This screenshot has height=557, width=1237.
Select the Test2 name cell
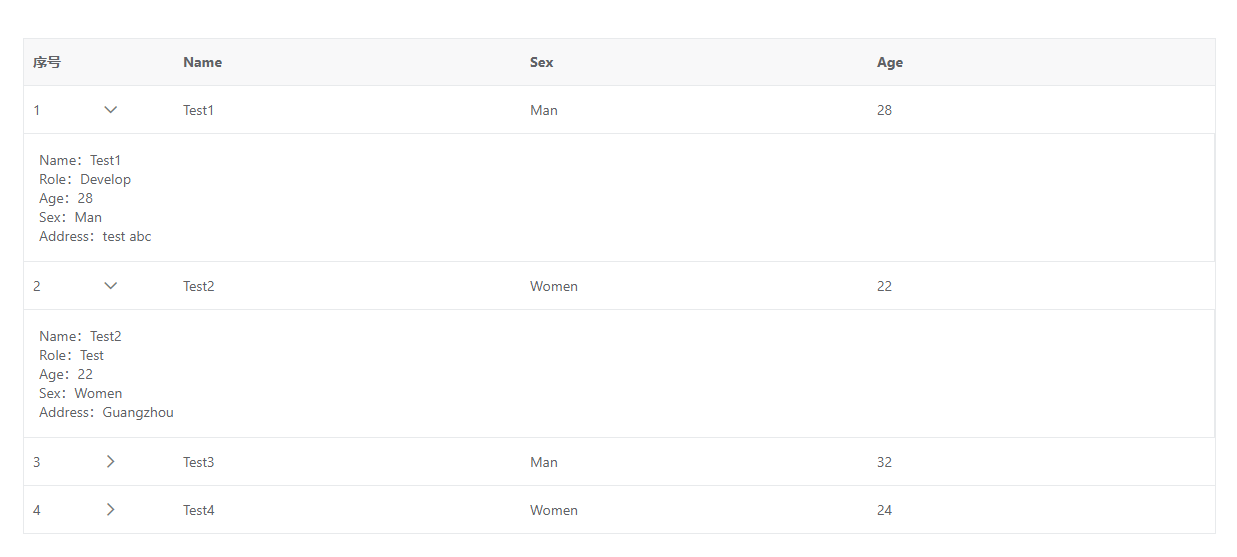point(199,286)
